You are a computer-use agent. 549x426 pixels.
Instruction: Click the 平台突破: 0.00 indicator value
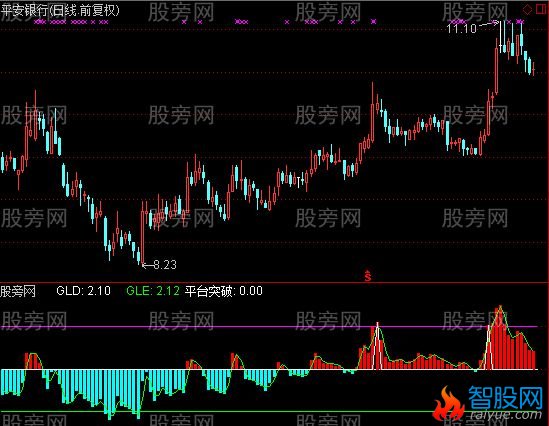tap(223, 291)
